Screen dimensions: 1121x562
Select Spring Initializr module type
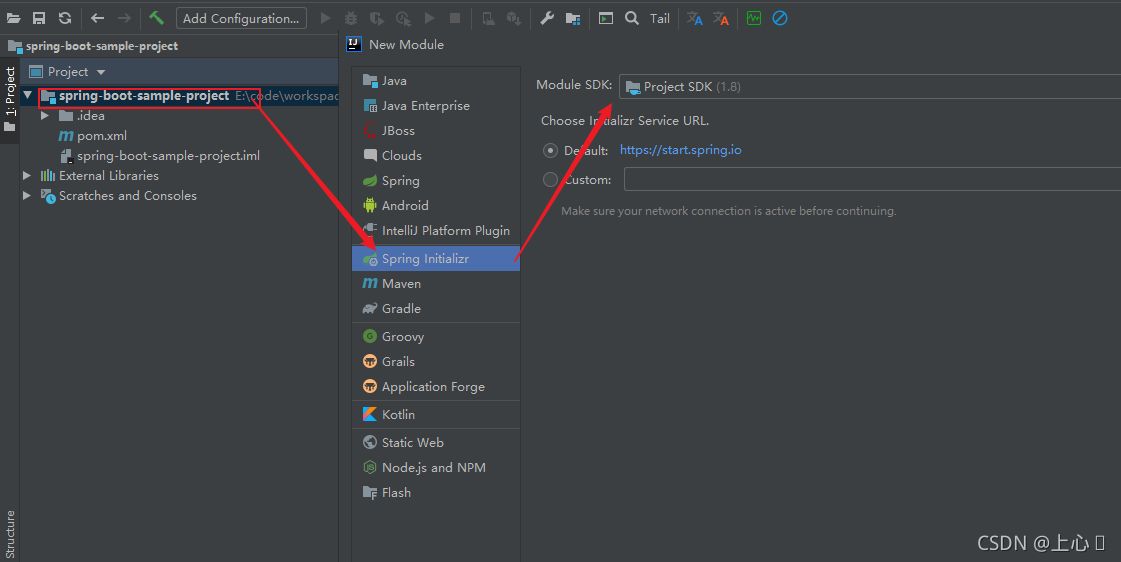[436, 259]
